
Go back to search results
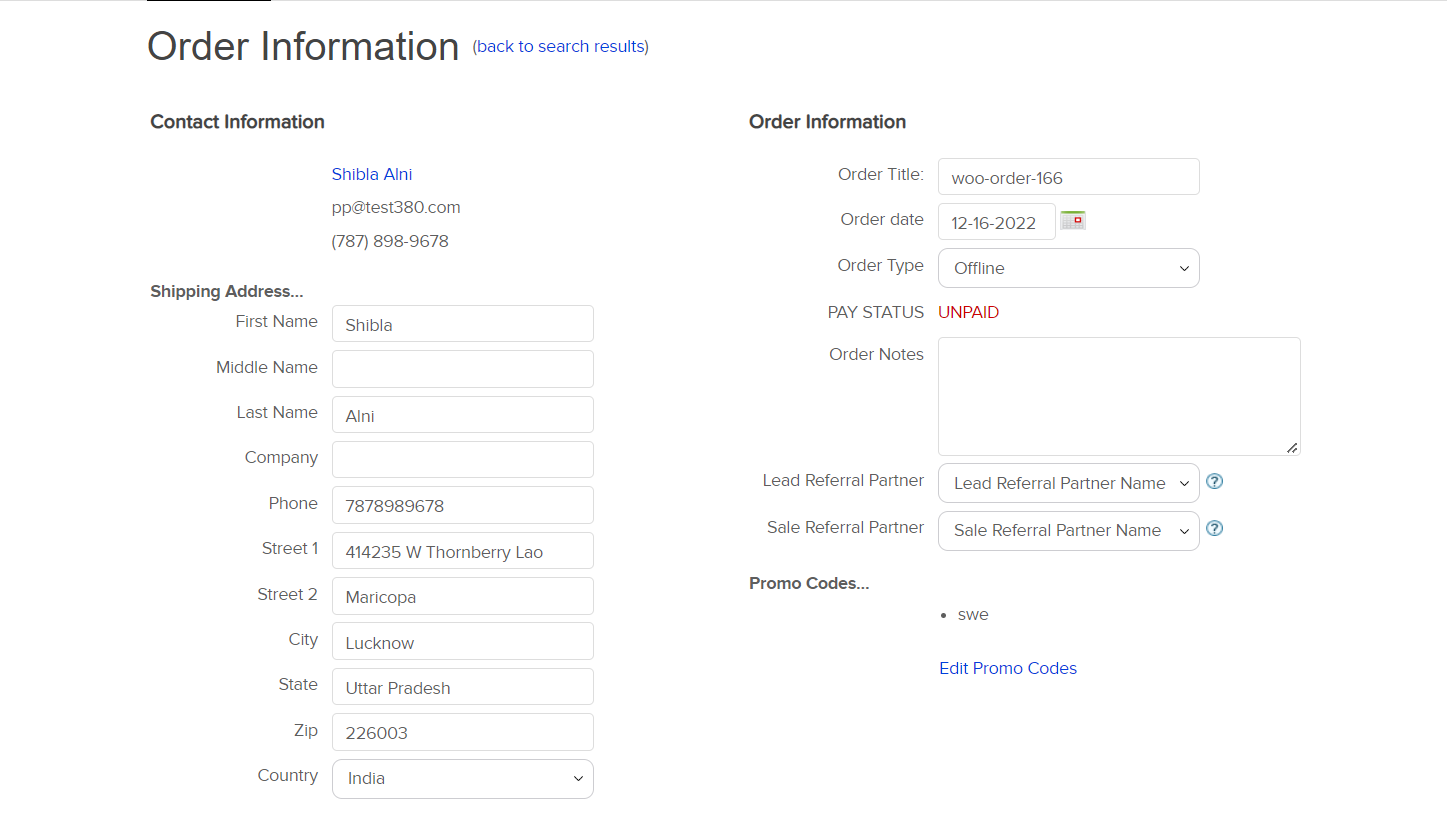tap(559, 46)
